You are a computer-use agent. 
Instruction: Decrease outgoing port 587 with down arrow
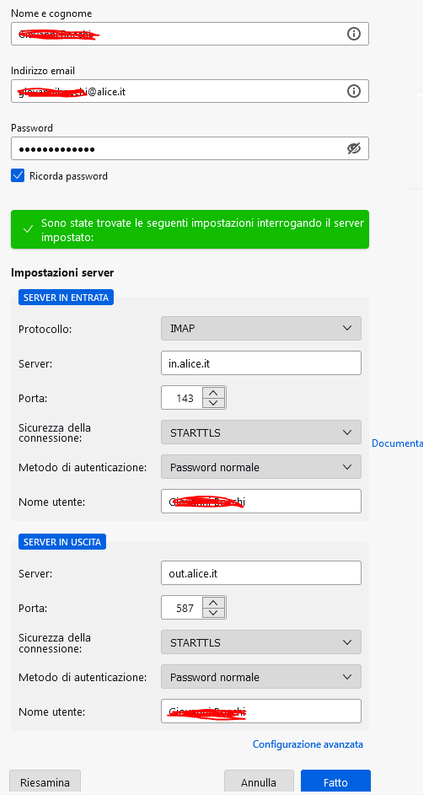[214, 614]
